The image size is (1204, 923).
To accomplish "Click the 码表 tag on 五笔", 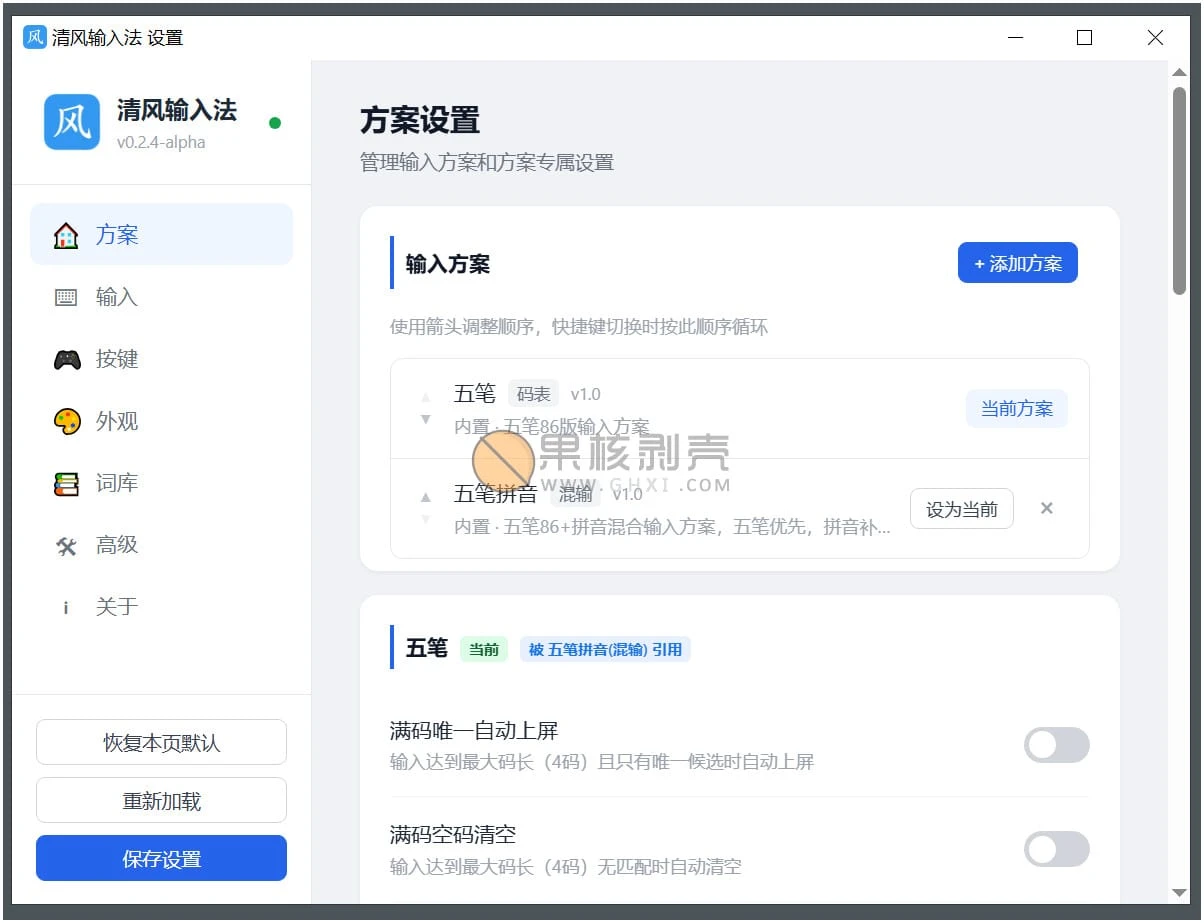I will pyautogui.click(x=533, y=394).
